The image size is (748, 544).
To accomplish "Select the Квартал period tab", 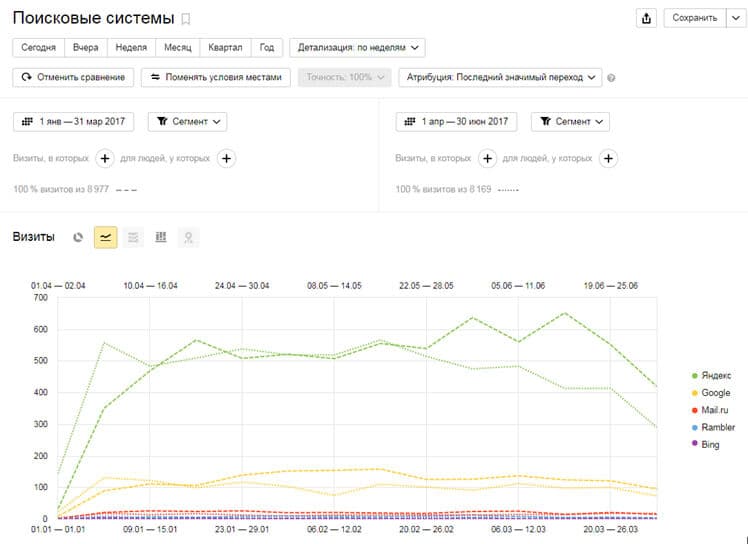I will (x=225, y=48).
